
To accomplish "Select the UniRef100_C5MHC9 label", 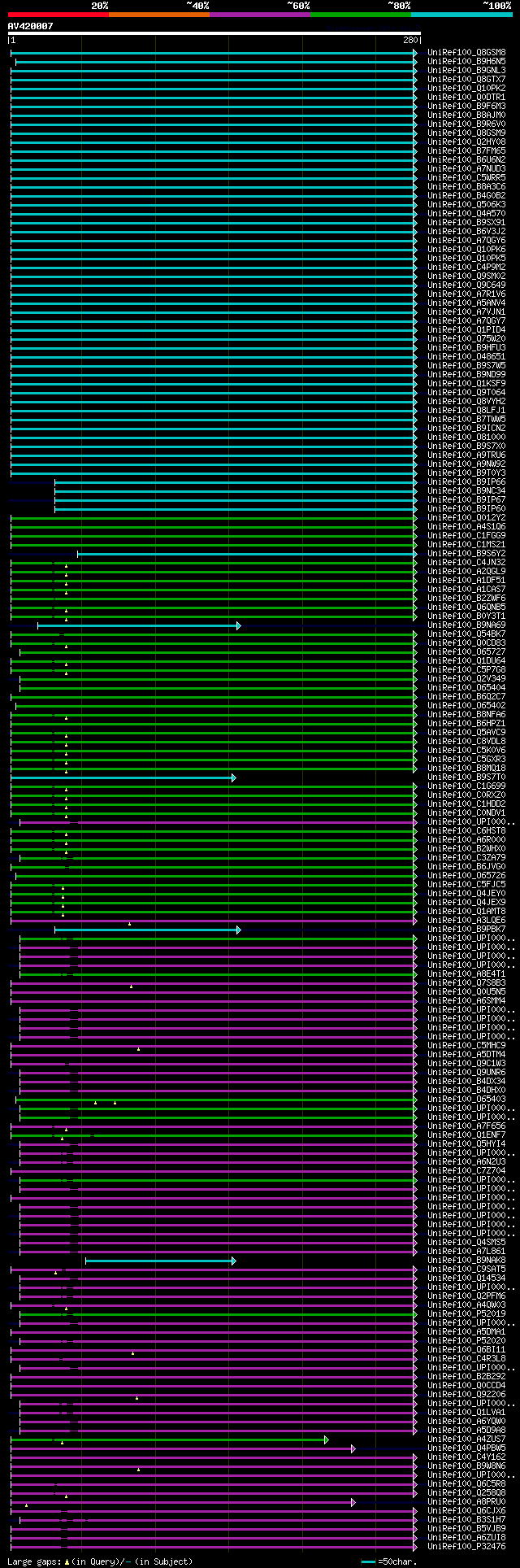I will click(466, 1045).
